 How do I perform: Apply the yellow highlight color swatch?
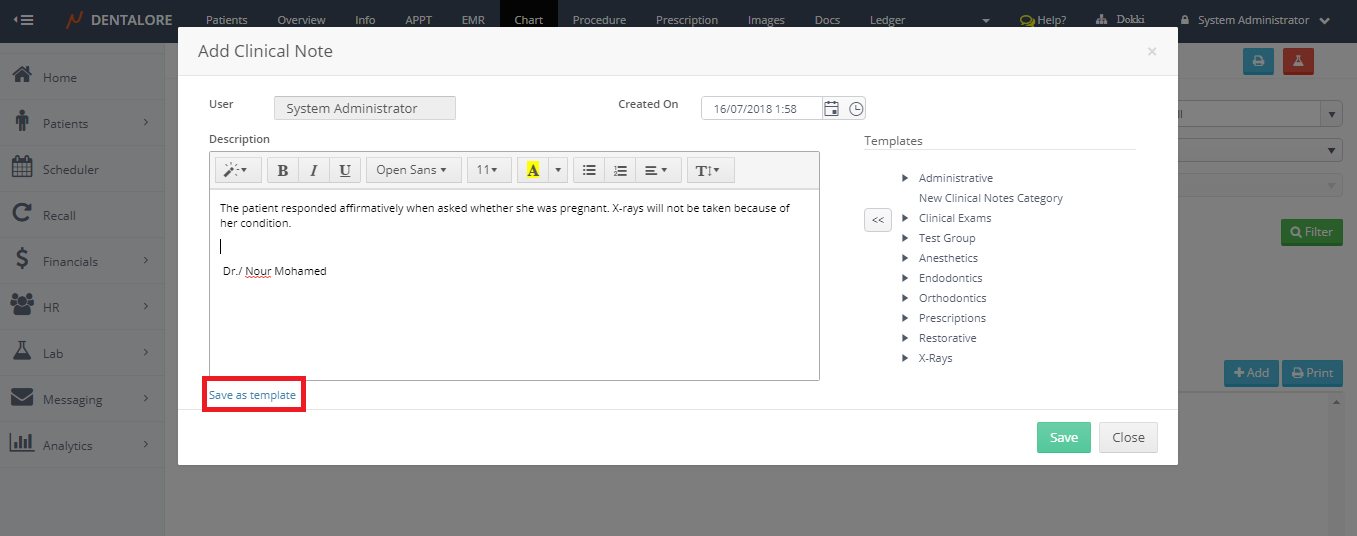click(532, 170)
